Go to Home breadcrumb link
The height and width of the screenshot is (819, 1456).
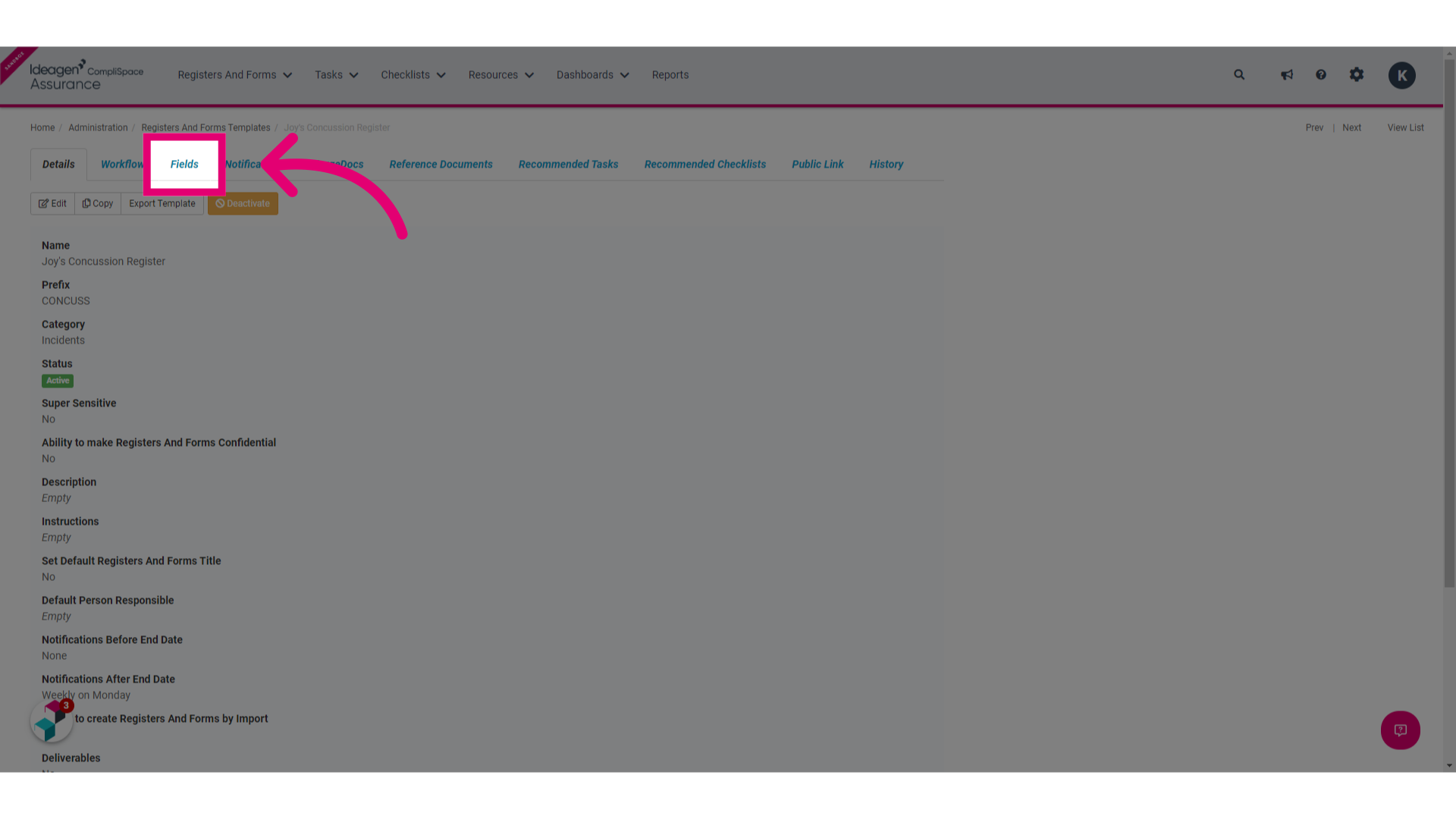pos(42,127)
